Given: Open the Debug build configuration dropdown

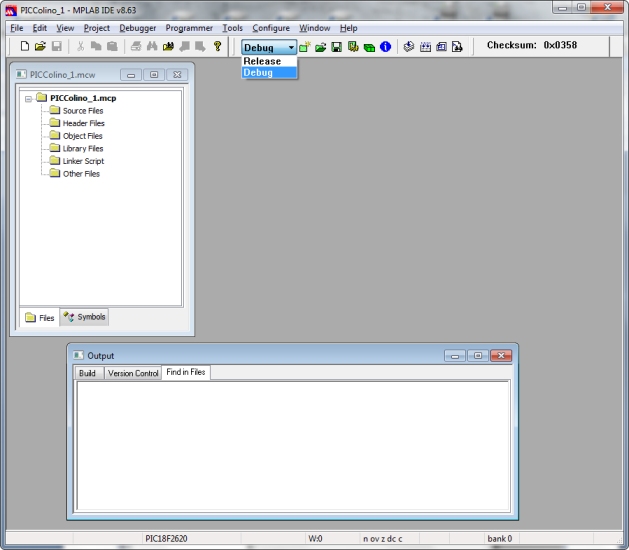Looking at the screenshot, I should (269, 47).
